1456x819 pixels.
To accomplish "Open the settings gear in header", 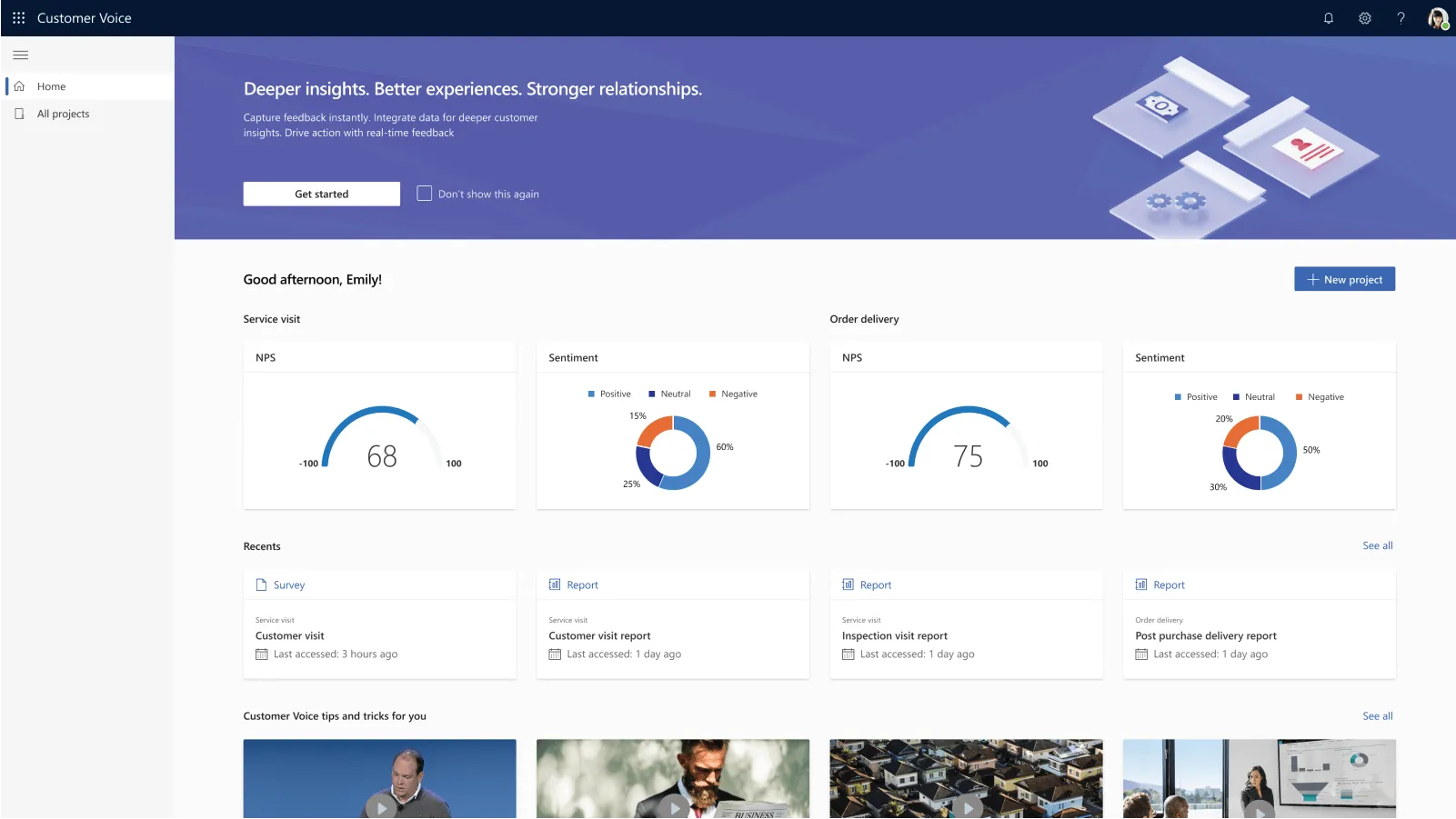I will pyautogui.click(x=1365, y=18).
